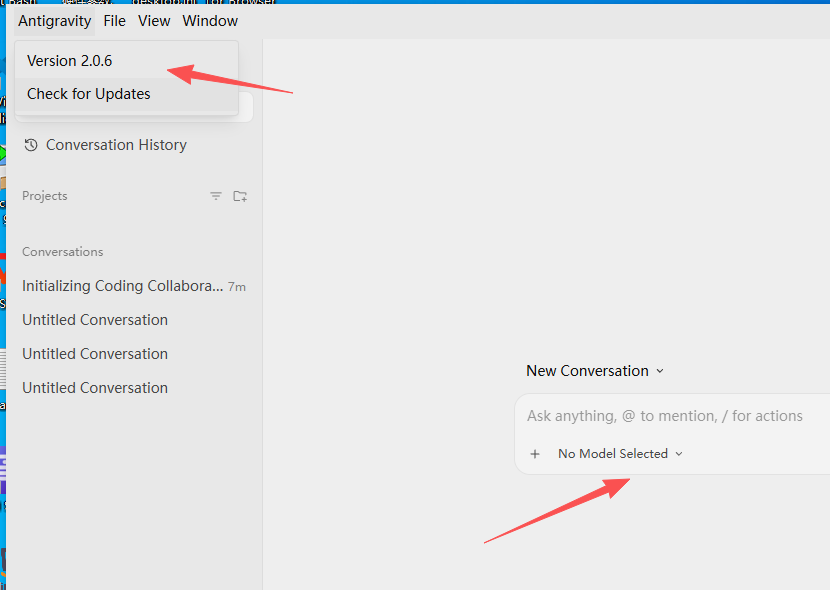This screenshot has height=590, width=830.
Task: Expand the New Conversation dropdown
Action: point(595,371)
